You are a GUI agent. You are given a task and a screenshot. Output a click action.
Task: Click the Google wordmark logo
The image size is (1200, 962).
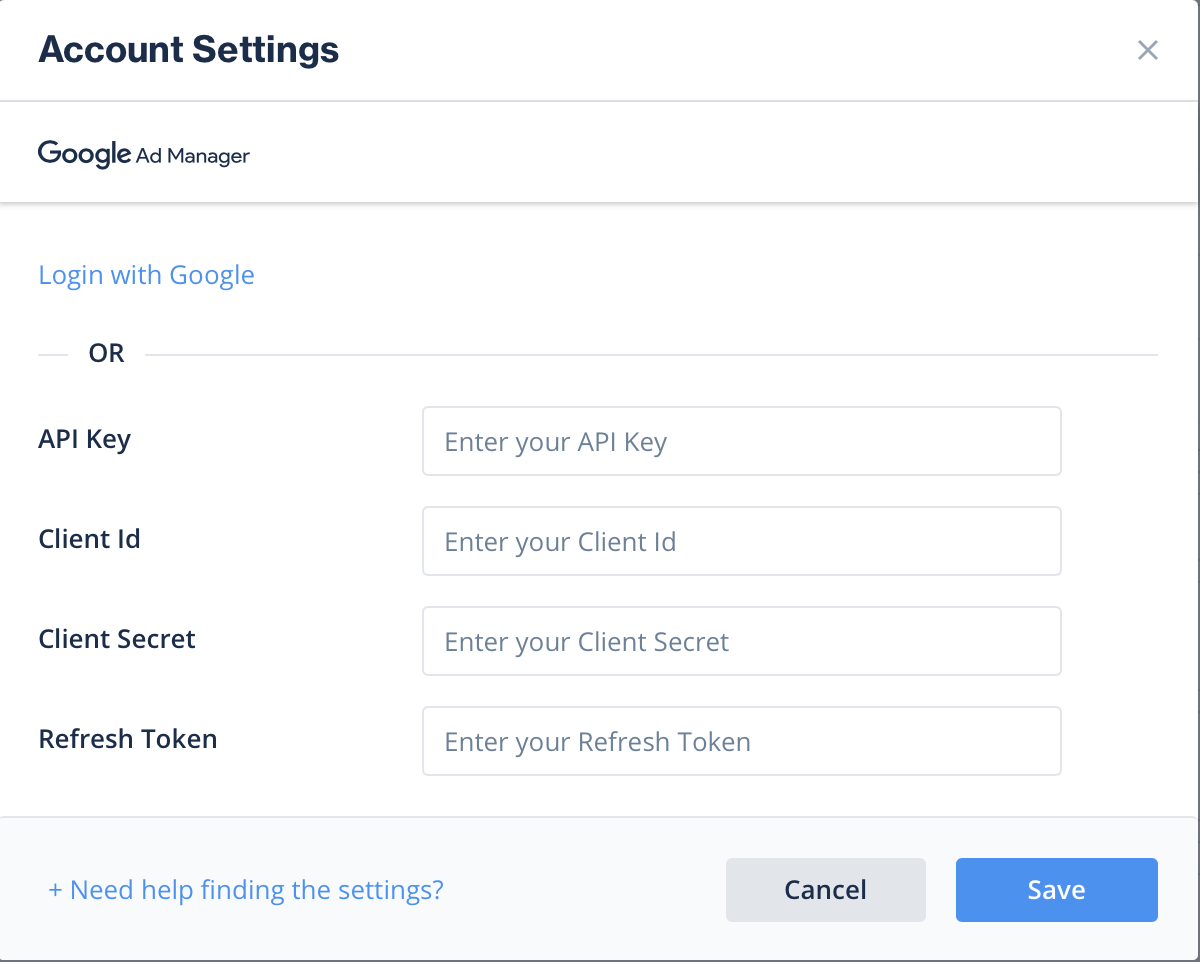click(84, 154)
